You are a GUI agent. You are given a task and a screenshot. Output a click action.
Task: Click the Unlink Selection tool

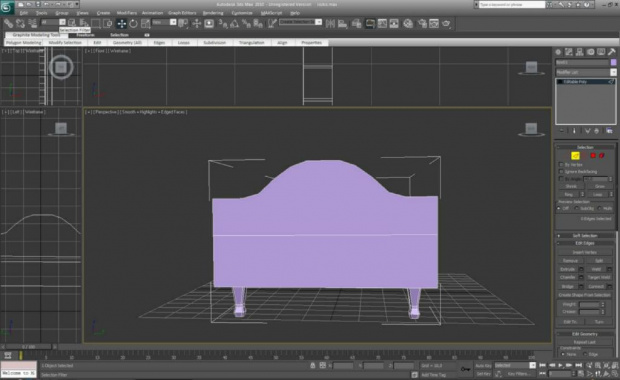[x=20, y=23]
